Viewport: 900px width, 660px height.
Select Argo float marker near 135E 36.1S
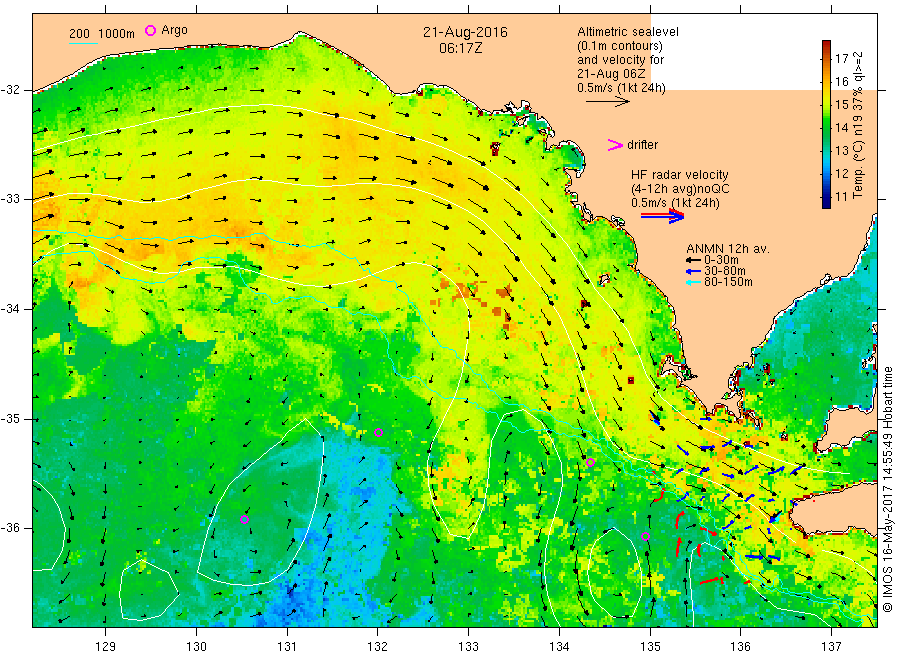click(x=645, y=537)
